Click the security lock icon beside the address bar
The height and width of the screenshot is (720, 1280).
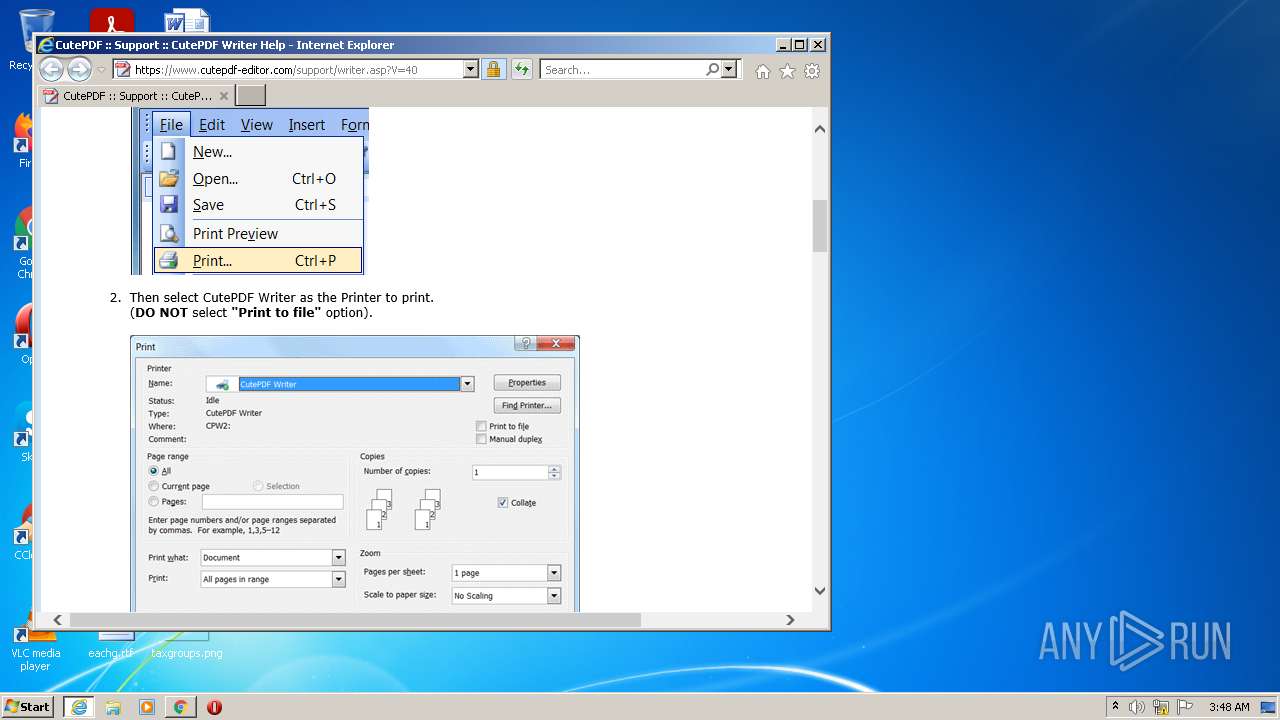[493, 70]
